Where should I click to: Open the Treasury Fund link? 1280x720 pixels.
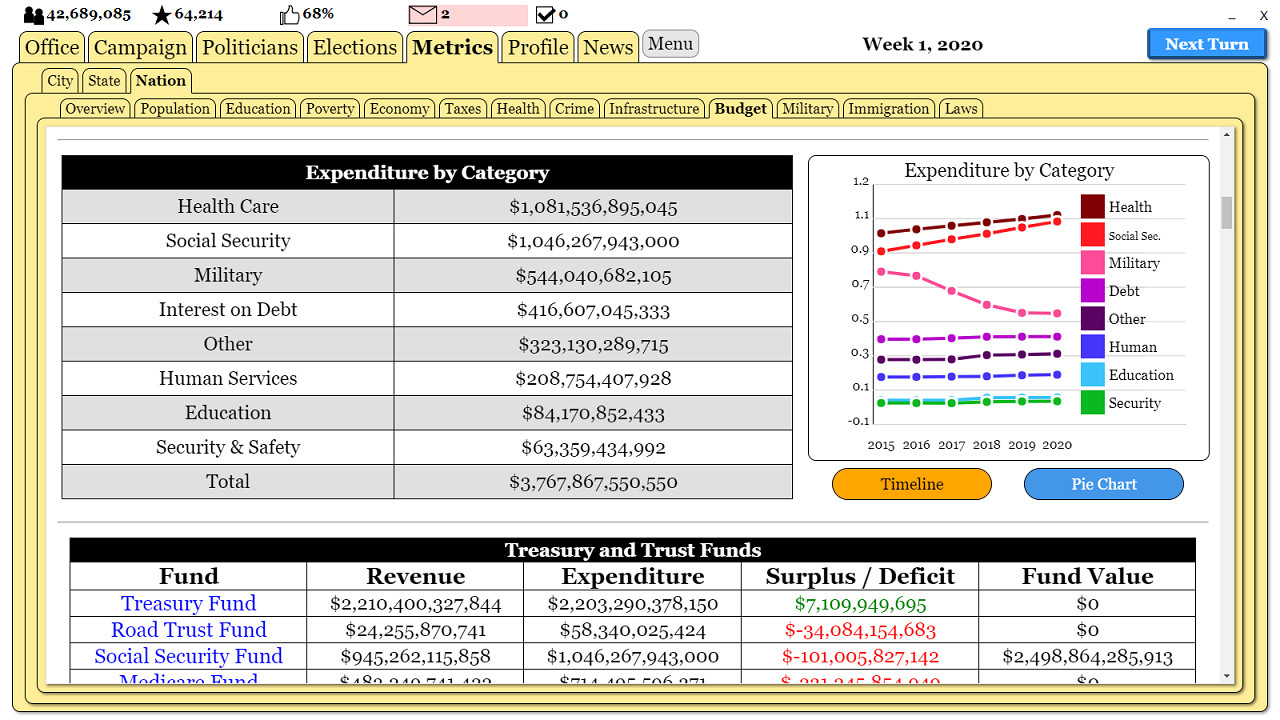[188, 603]
